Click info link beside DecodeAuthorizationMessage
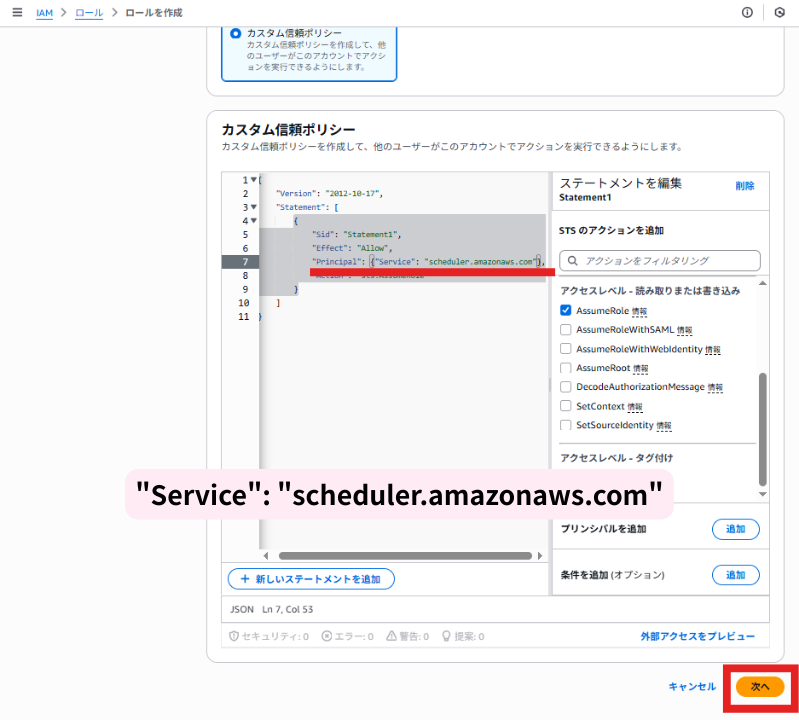Screen dimensions: 799x720 pos(715,387)
